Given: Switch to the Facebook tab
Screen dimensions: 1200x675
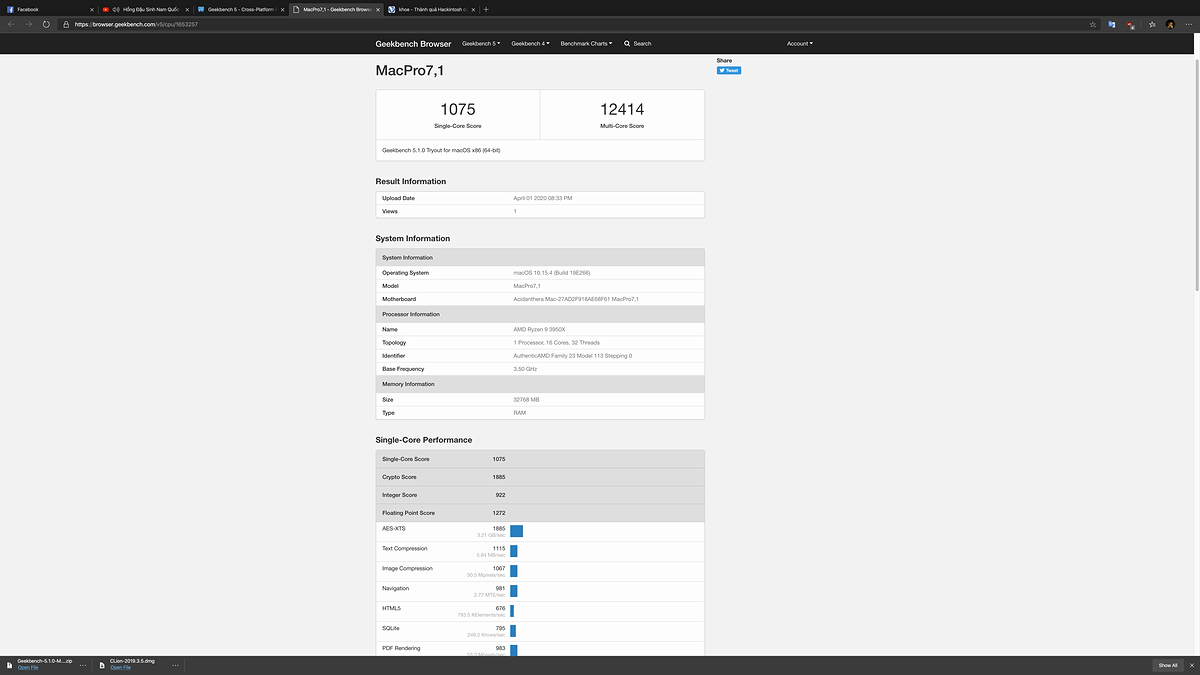Looking at the screenshot, I should tap(50, 9).
